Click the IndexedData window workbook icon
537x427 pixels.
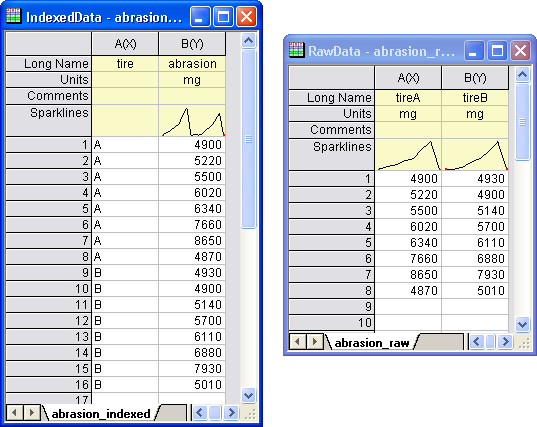coord(13,16)
